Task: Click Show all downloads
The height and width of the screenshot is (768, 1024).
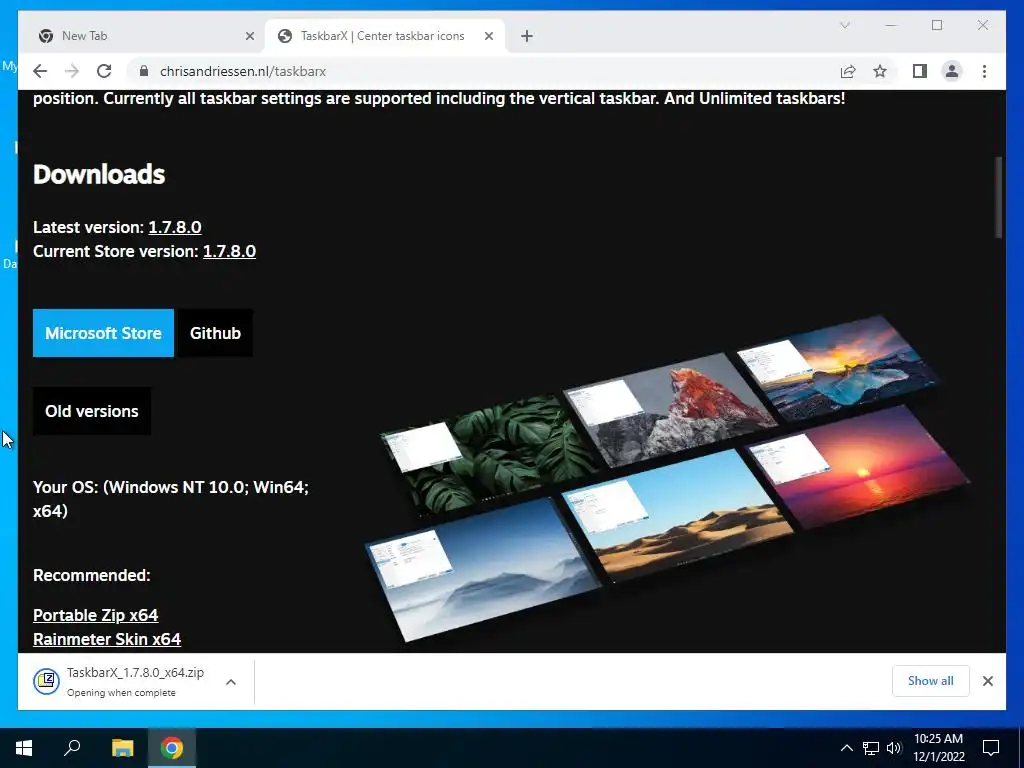Action: tap(931, 681)
